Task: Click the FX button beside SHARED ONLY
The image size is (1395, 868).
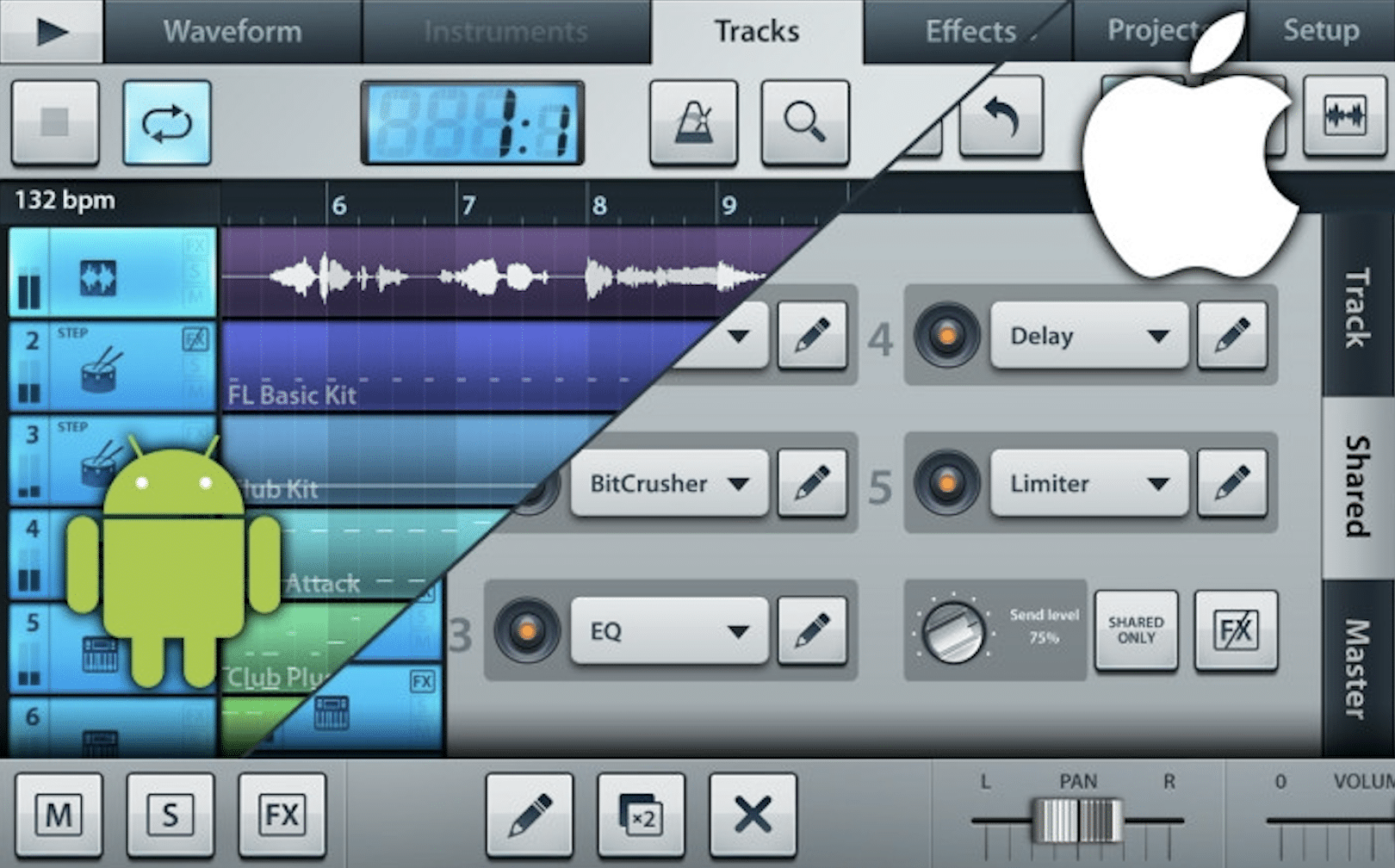Action: tap(1236, 631)
